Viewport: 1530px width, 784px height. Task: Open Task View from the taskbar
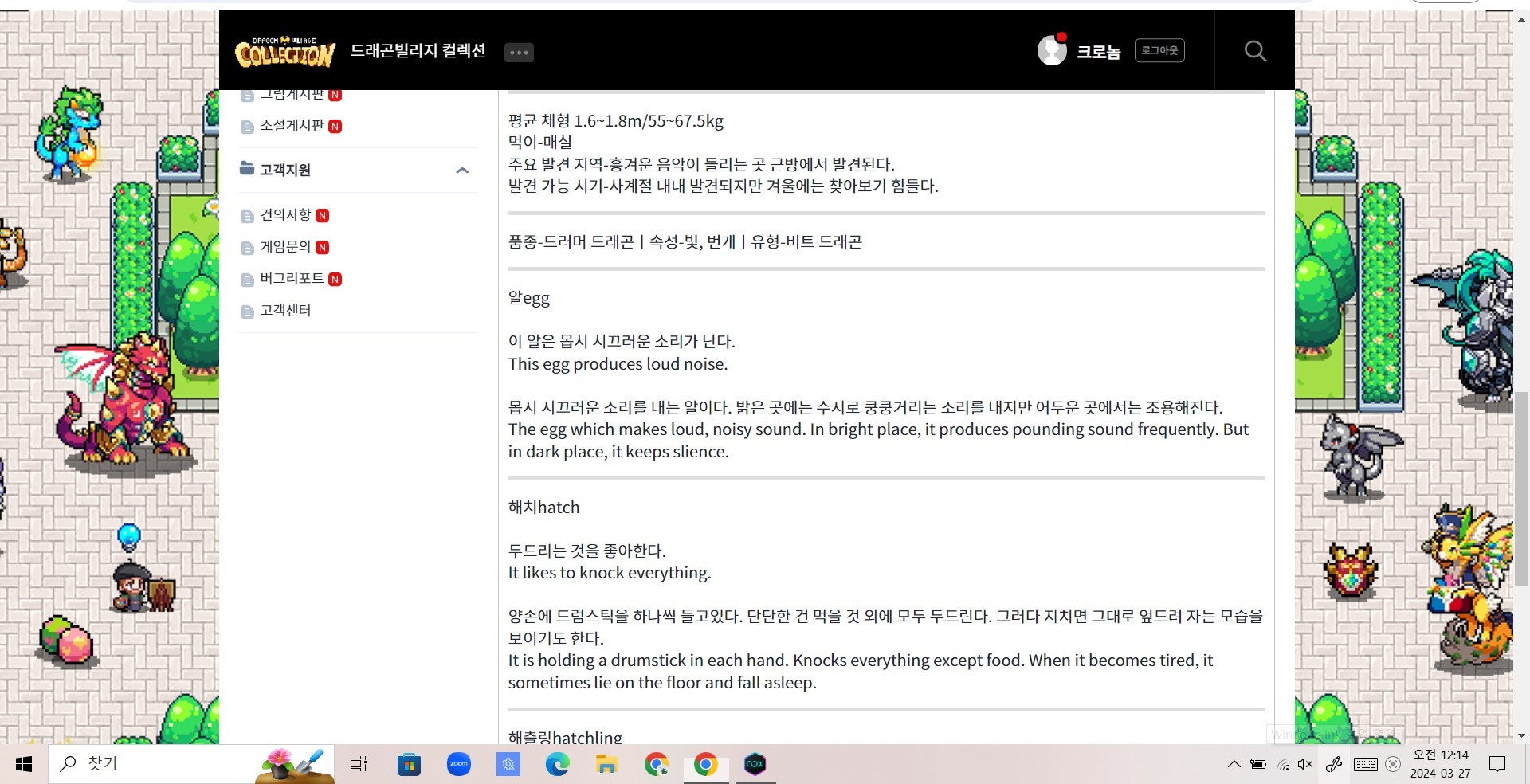point(359,764)
